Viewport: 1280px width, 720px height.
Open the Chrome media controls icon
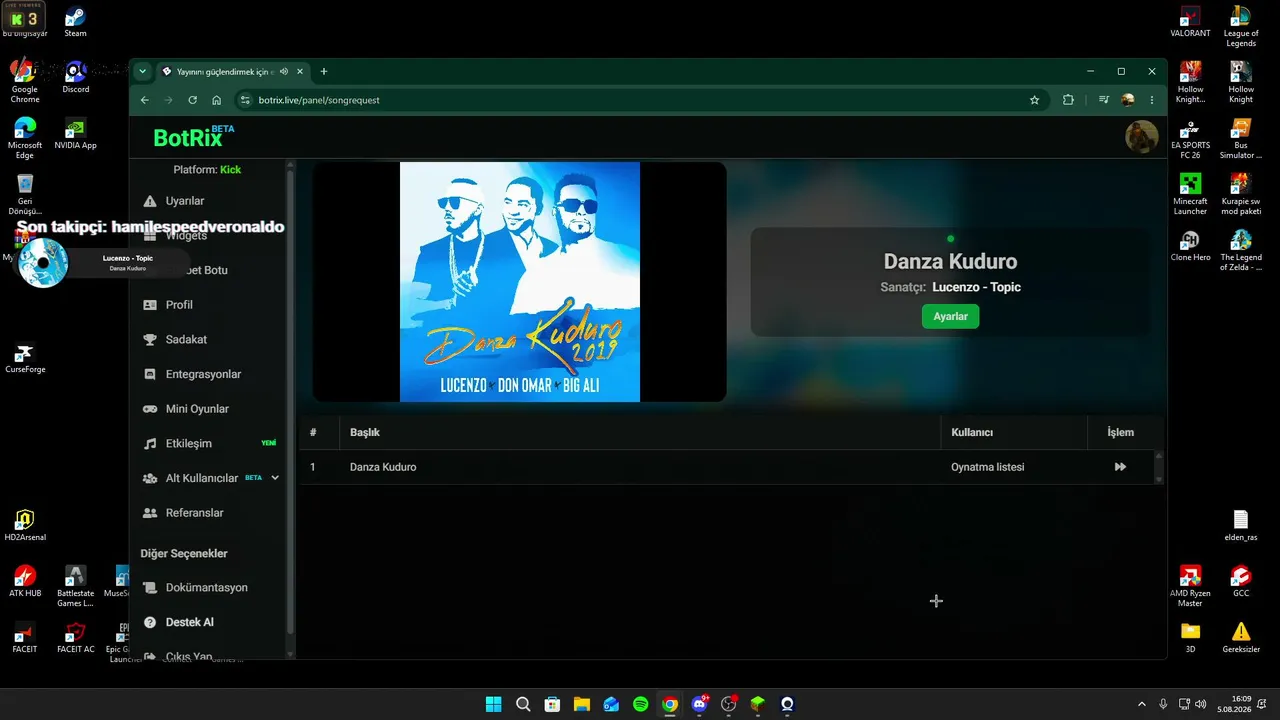[x=1103, y=100]
